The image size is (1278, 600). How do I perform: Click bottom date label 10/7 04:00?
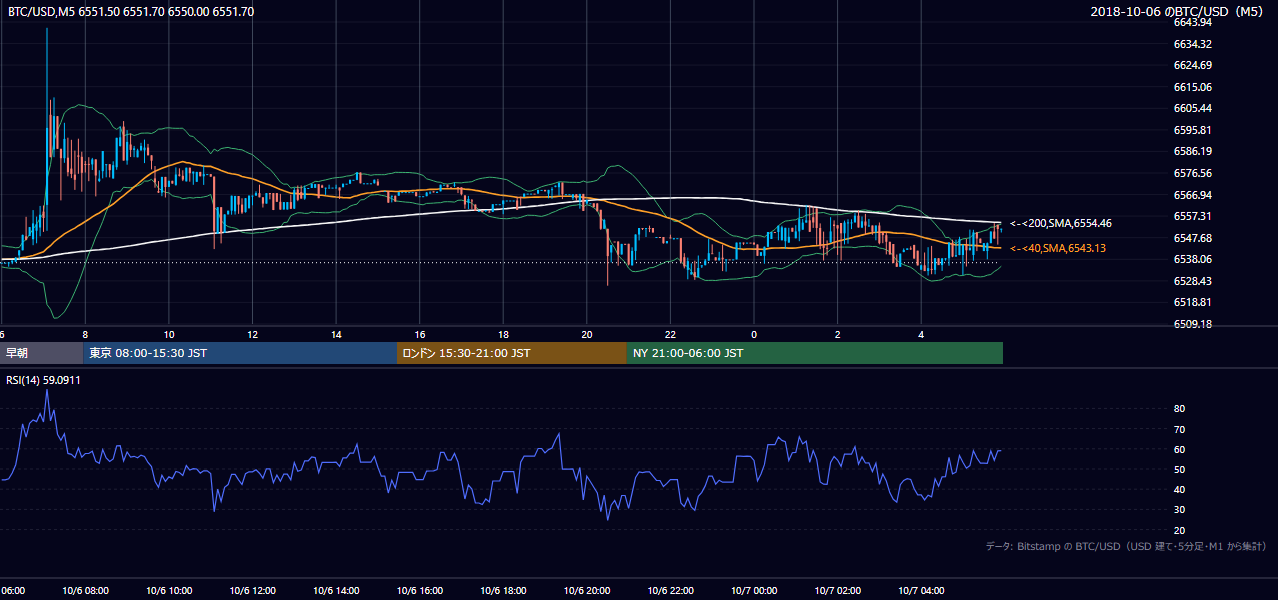pyautogui.click(x=922, y=591)
